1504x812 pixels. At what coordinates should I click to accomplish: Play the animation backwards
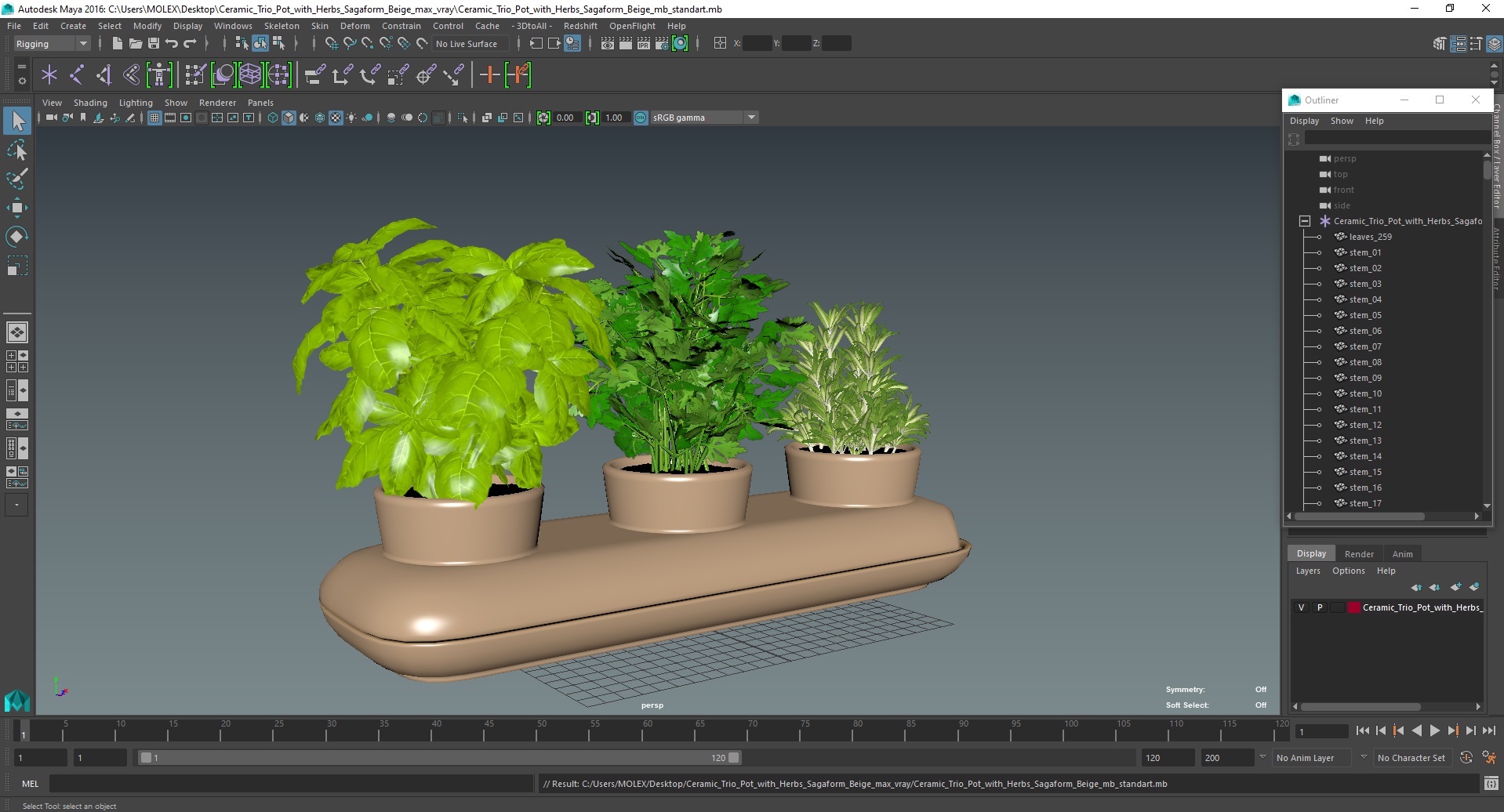click(x=1416, y=730)
